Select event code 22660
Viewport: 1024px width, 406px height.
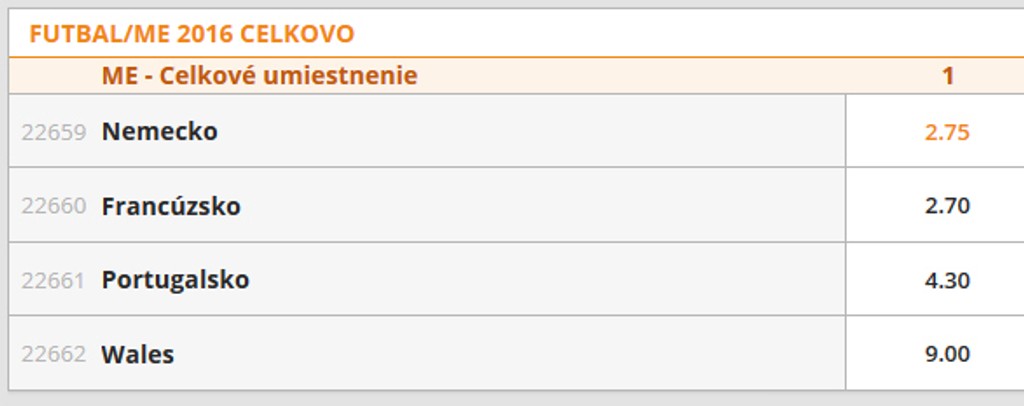54,206
